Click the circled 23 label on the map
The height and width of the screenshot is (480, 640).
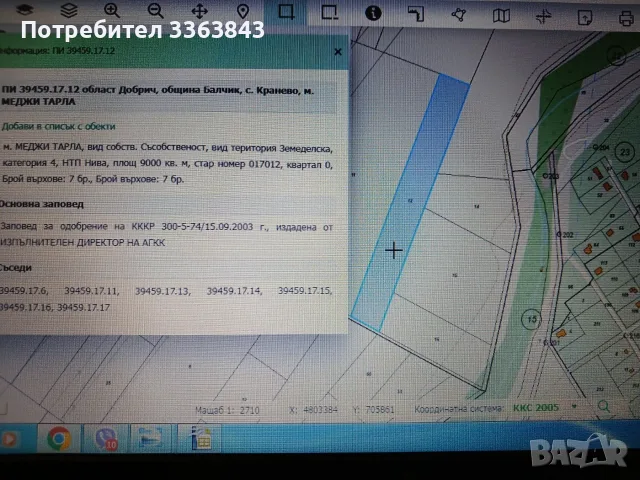pyautogui.click(x=625, y=152)
